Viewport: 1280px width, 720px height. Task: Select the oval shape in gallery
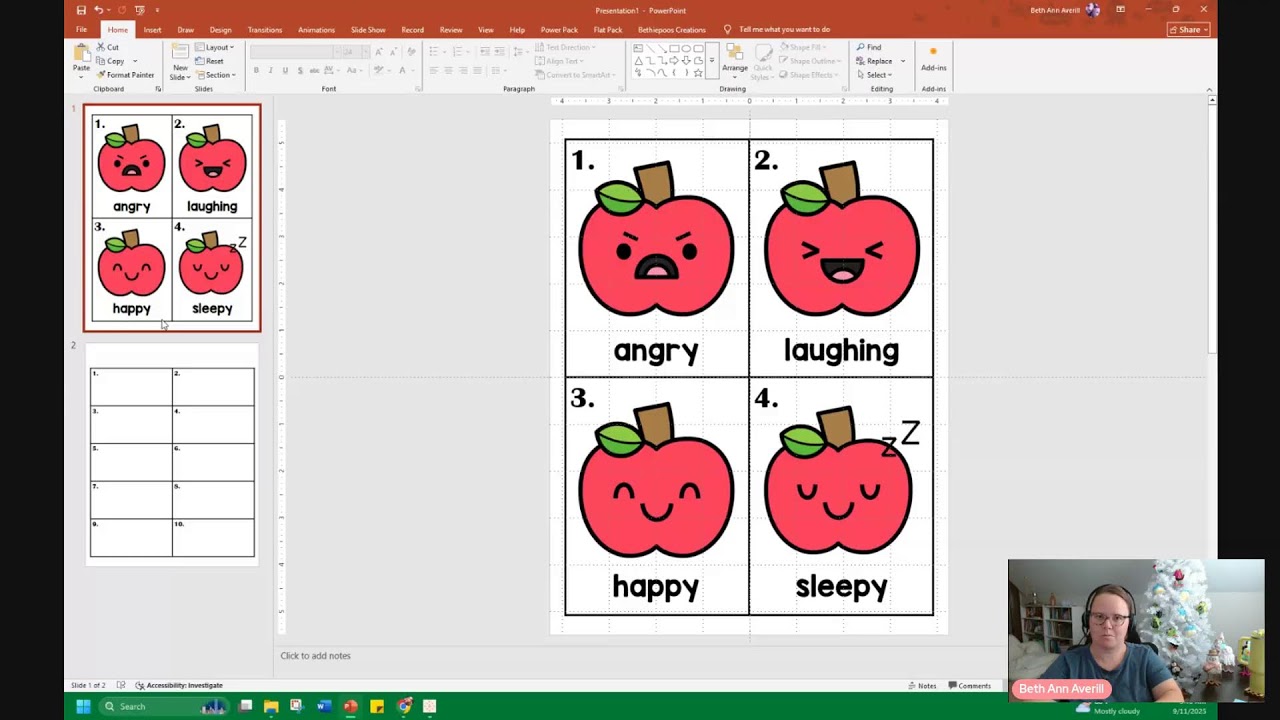coord(686,48)
